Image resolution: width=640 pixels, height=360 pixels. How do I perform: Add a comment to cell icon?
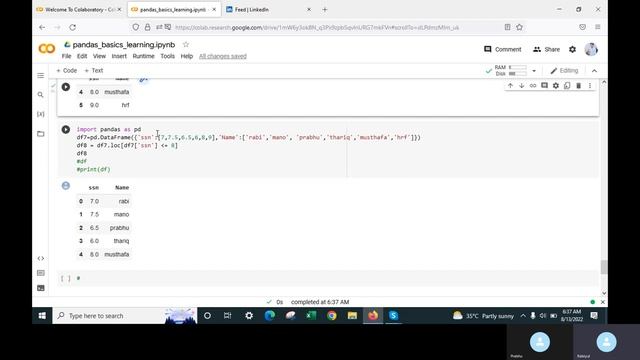coord(544,86)
